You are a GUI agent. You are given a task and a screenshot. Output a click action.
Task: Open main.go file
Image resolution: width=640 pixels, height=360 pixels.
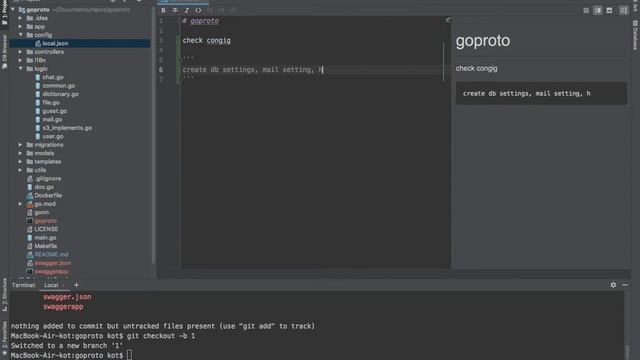(x=45, y=238)
